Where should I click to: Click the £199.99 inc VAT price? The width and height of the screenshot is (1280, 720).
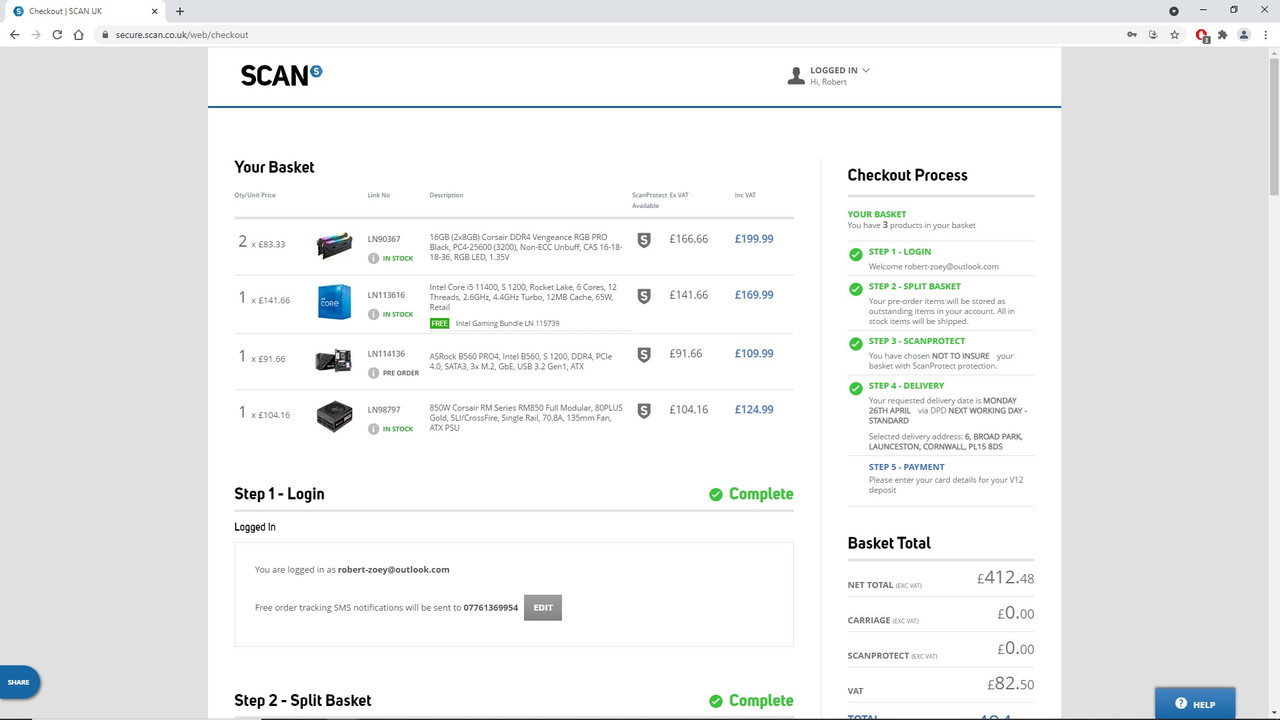pos(754,239)
